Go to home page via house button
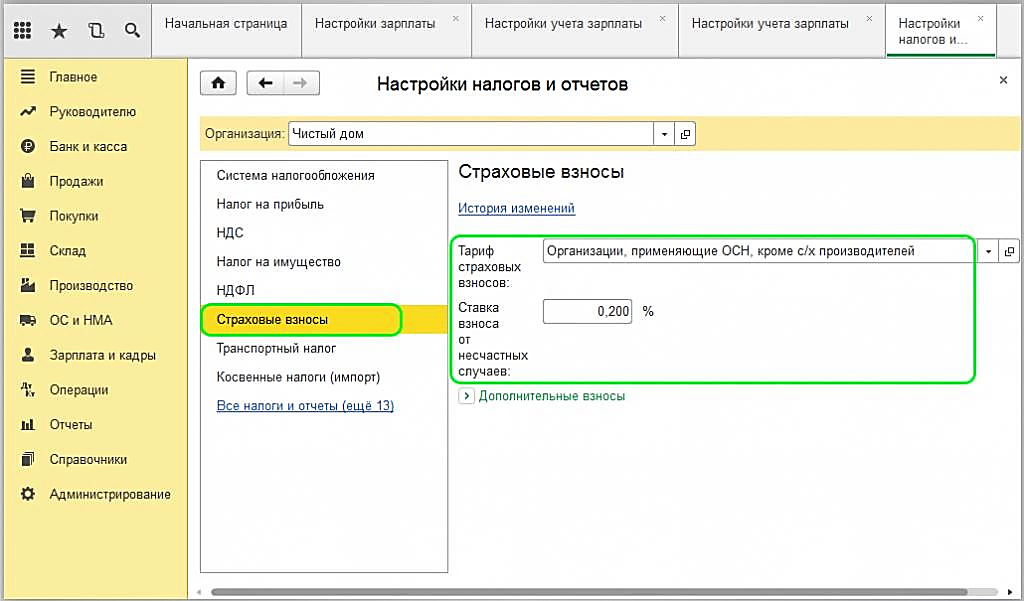1024x601 pixels. pos(218,83)
